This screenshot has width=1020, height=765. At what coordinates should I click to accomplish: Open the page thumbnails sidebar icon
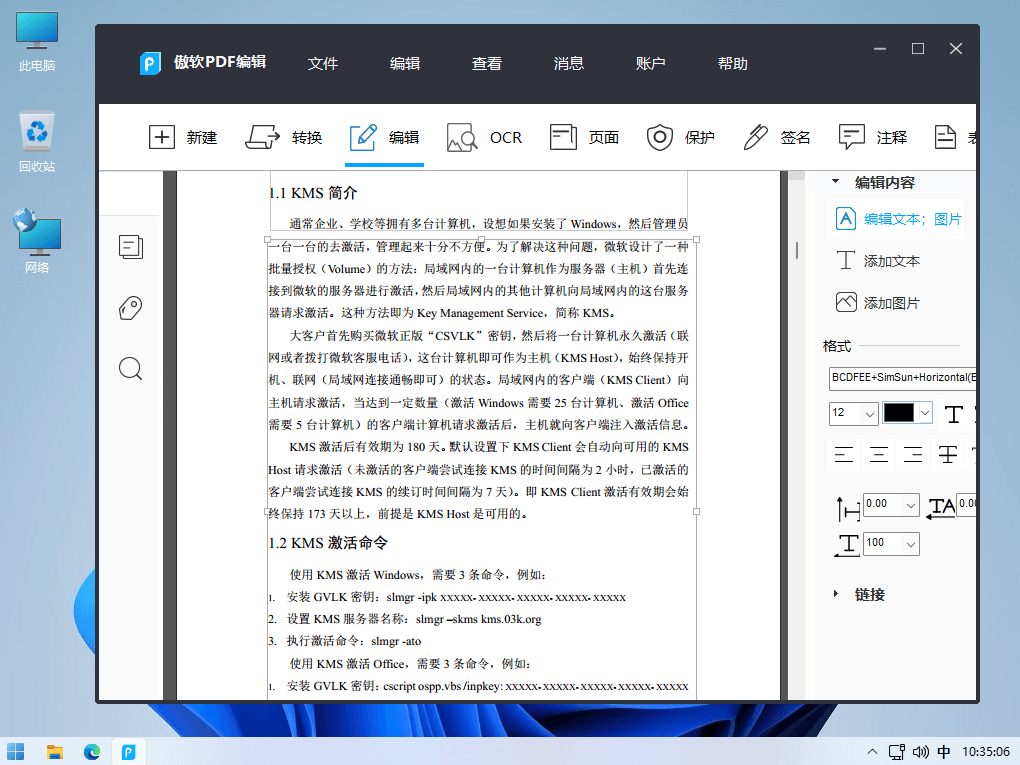[x=131, y=247]
